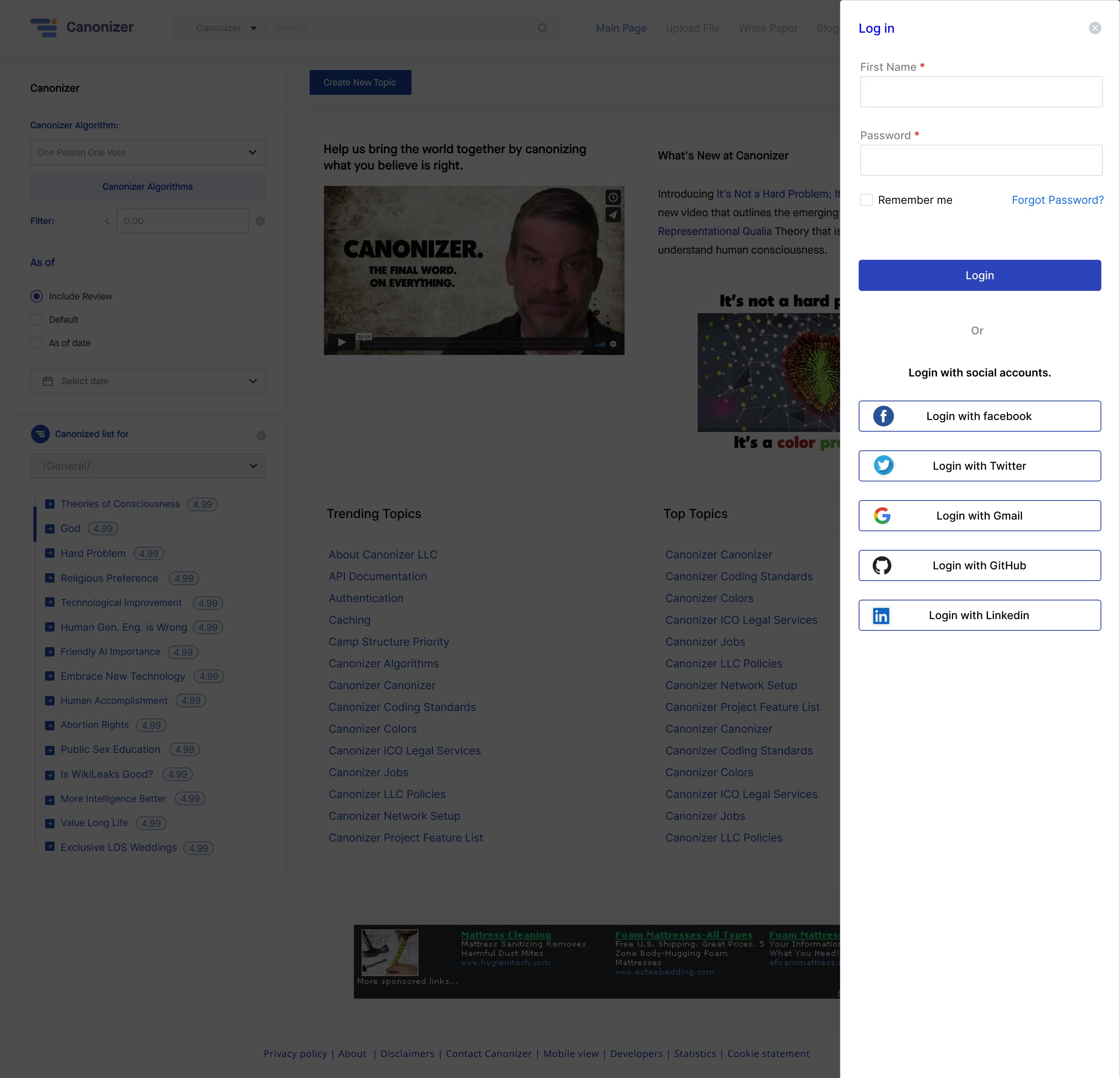The image size is (1120, 1078).
Task: Click the Login submit button
Action: pyautogui.click(x=980, y=275)
